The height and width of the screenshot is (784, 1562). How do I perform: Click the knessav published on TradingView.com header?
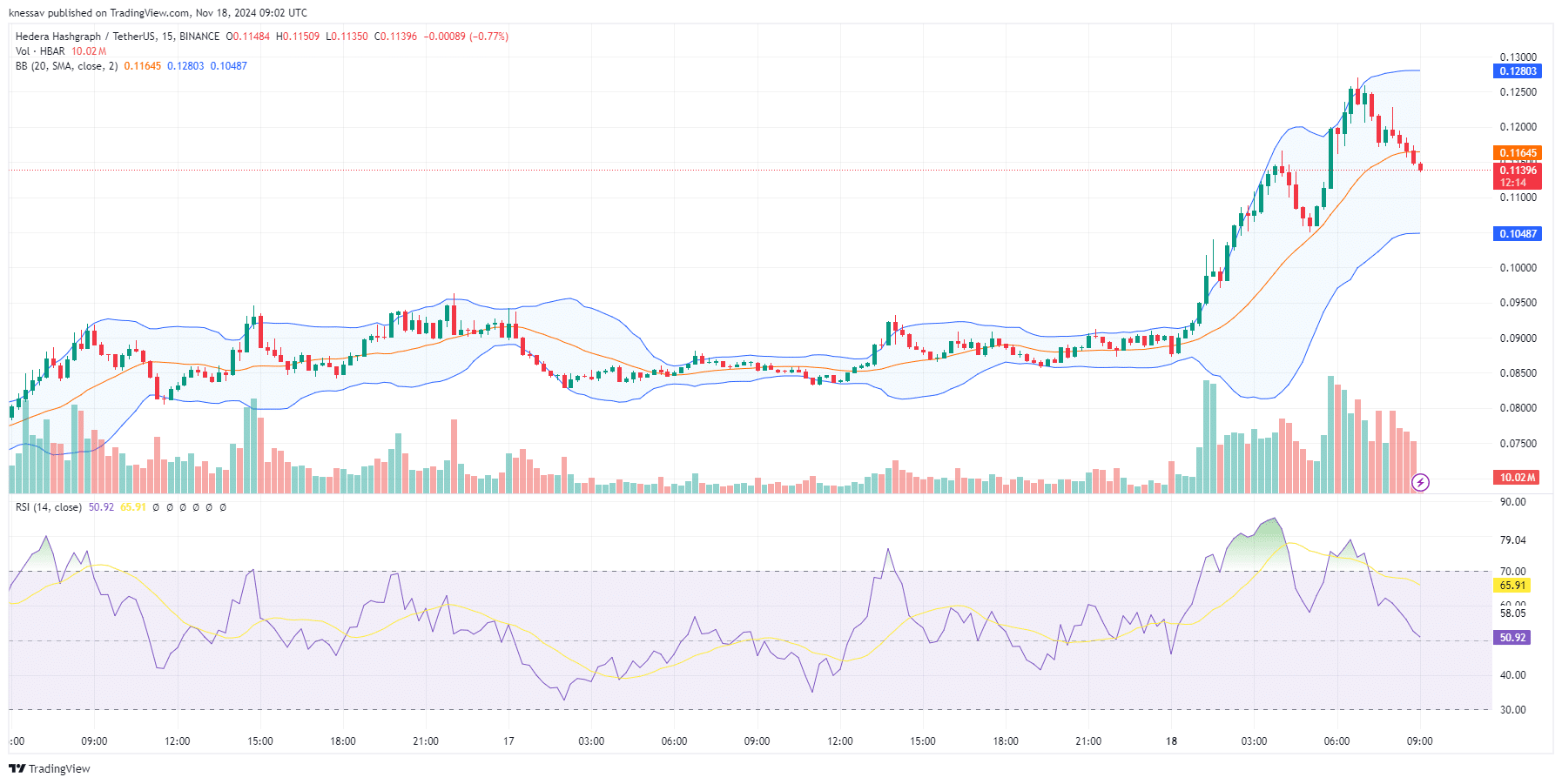[158, 13]
